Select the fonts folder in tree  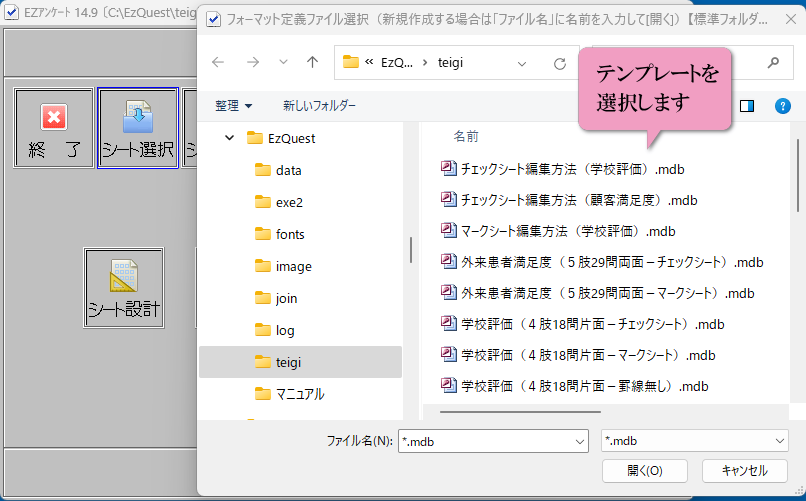[280, 234]
